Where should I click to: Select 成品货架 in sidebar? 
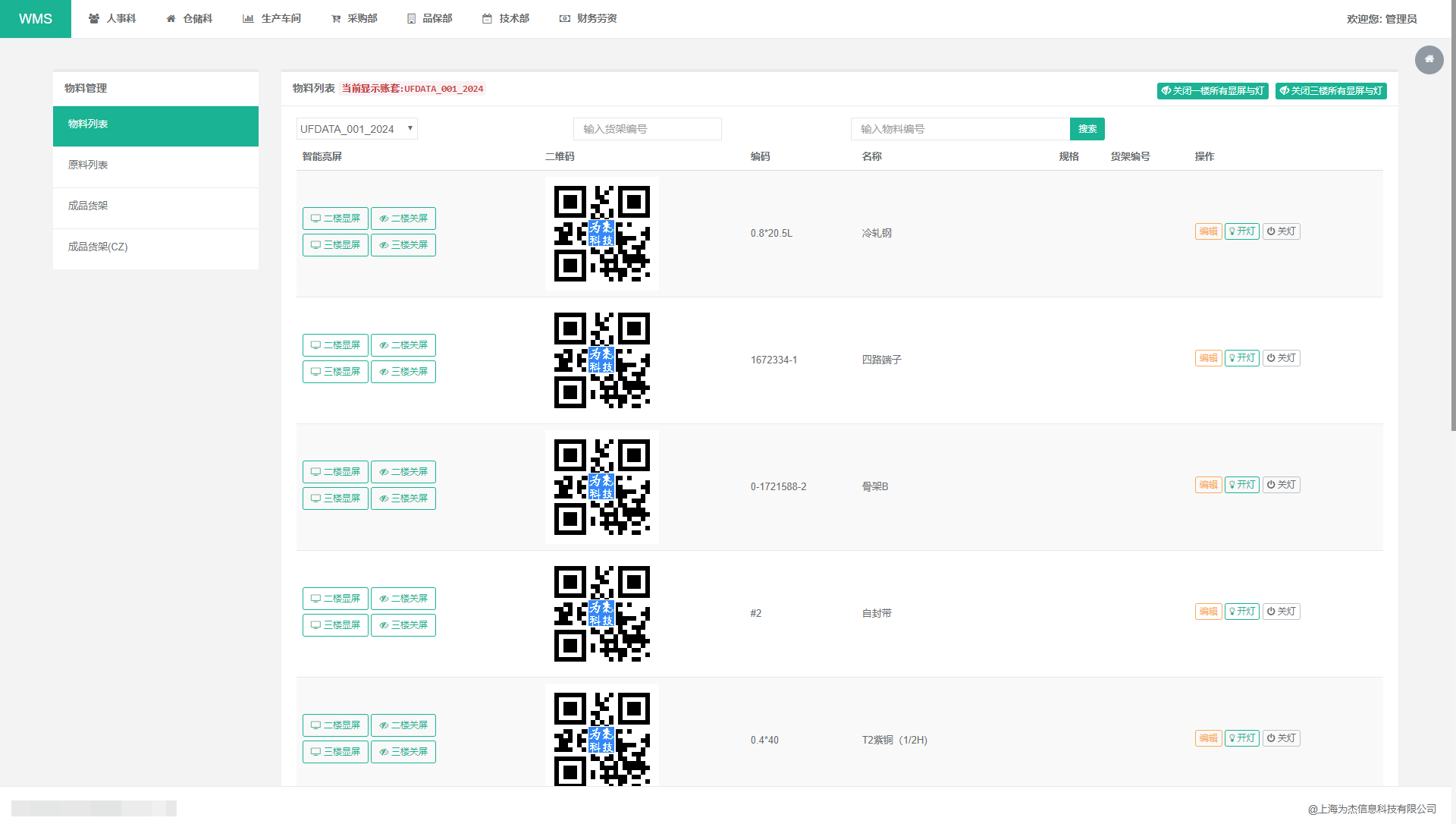[x=155, y=208]
